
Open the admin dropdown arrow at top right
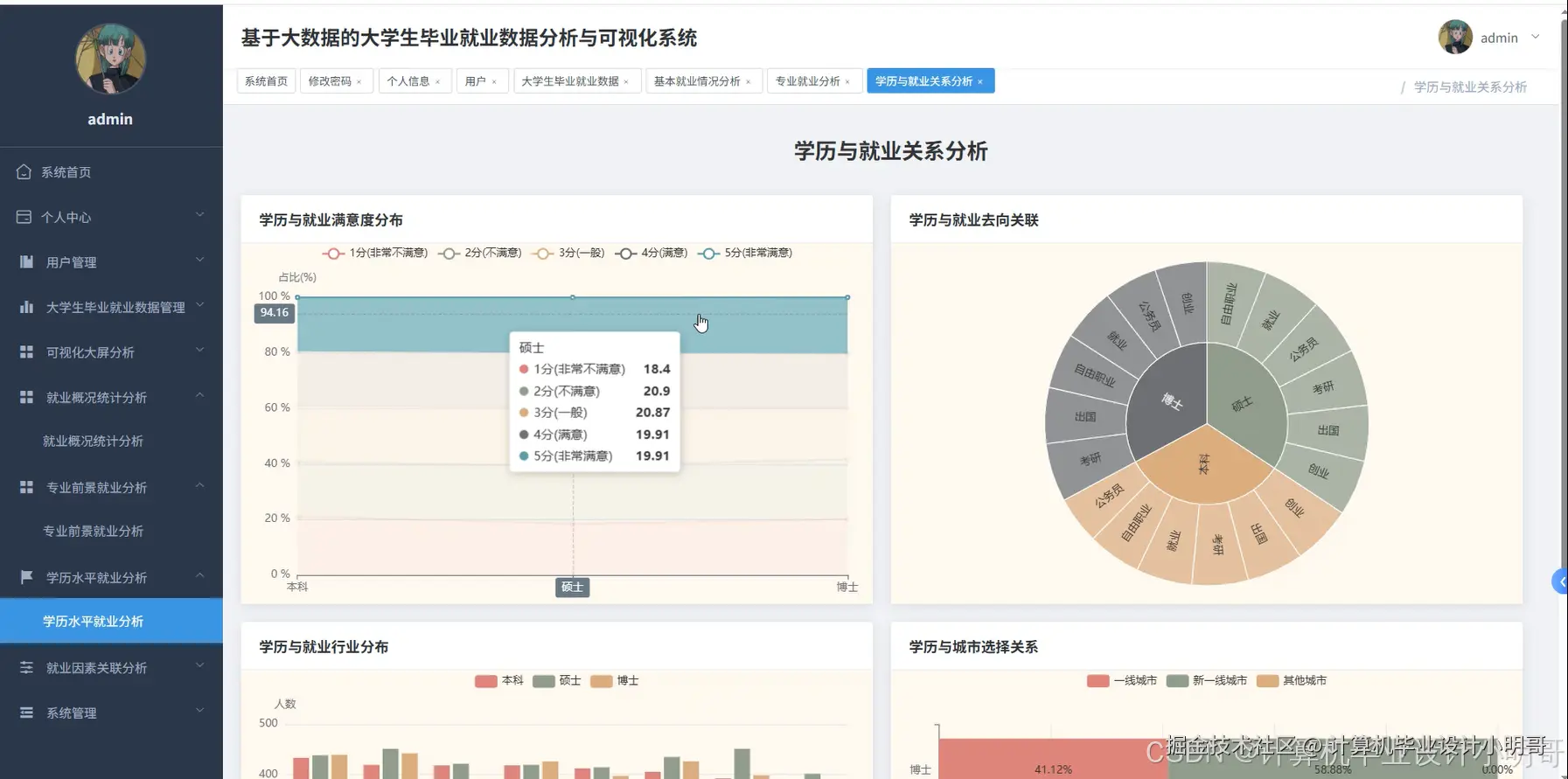1535,37
